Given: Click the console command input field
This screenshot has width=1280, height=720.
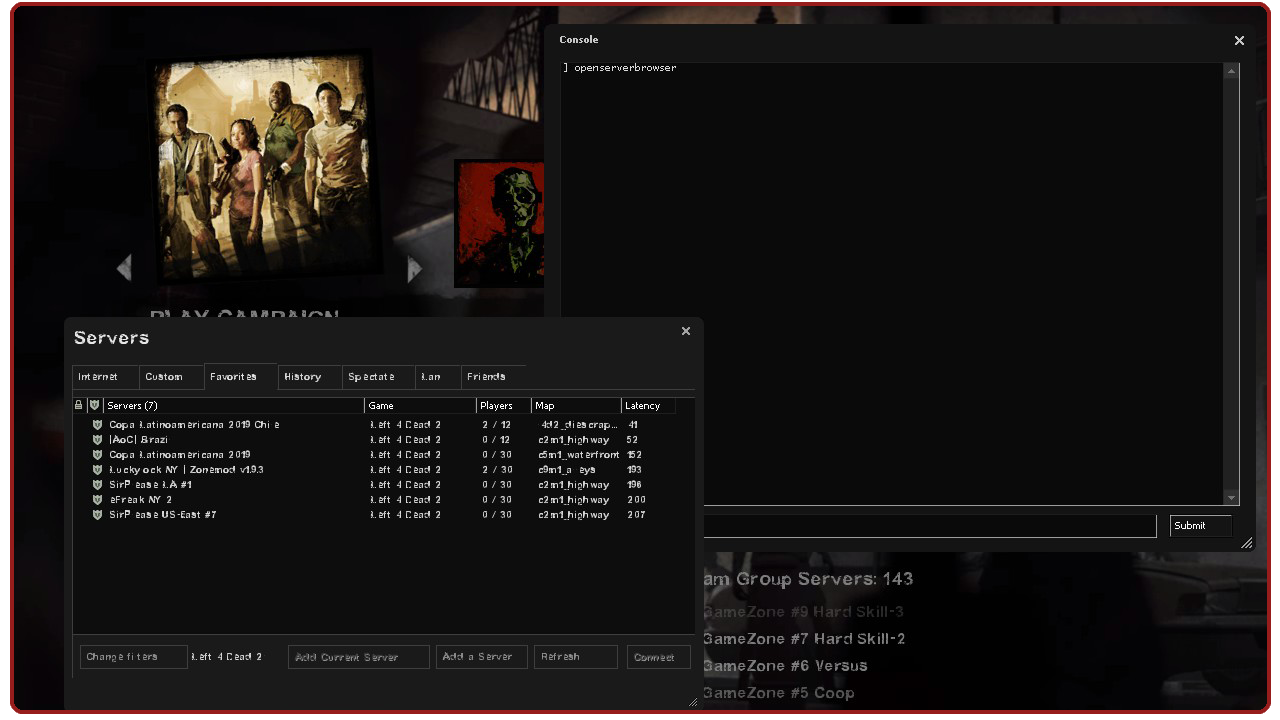Looking at the screenshot, I should pyautogui.click(x=931, y=526).
